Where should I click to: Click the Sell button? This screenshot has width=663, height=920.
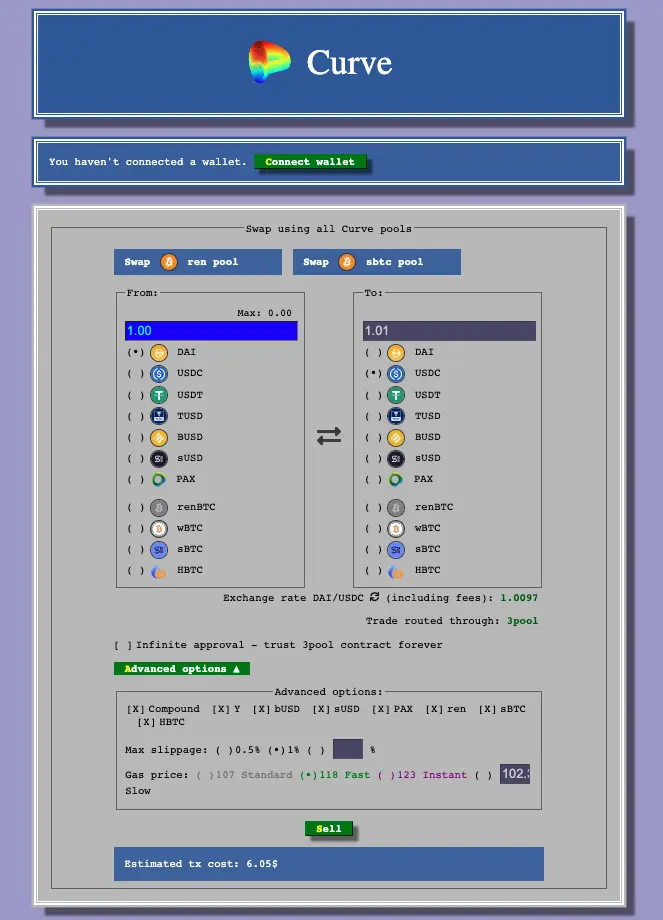329,828
